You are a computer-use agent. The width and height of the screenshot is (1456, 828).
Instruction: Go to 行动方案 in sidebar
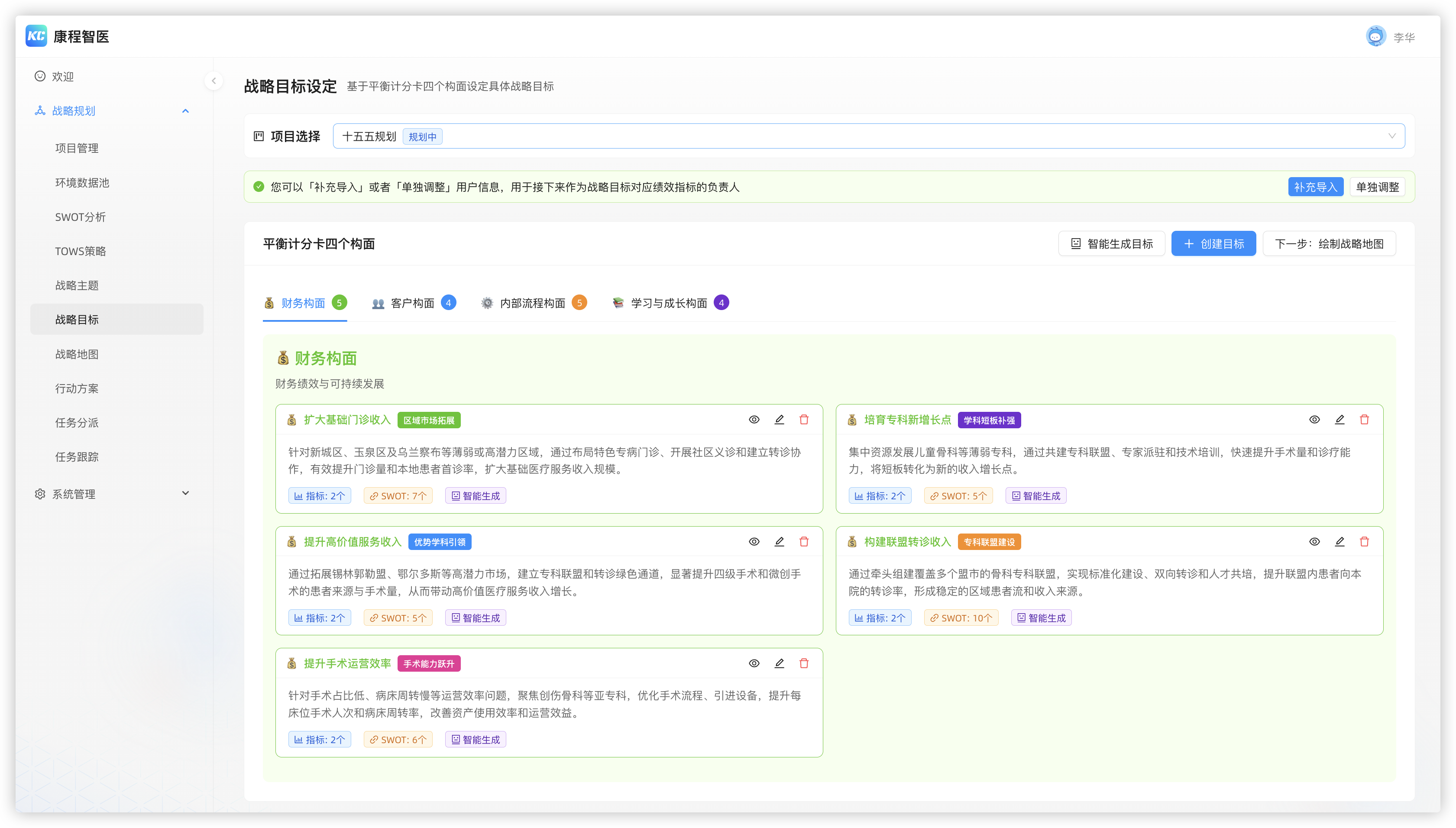tap(117, 388)
